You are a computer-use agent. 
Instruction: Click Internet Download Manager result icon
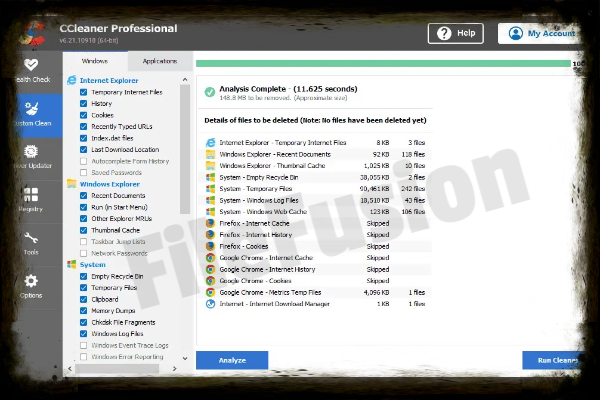pos(210,304)
